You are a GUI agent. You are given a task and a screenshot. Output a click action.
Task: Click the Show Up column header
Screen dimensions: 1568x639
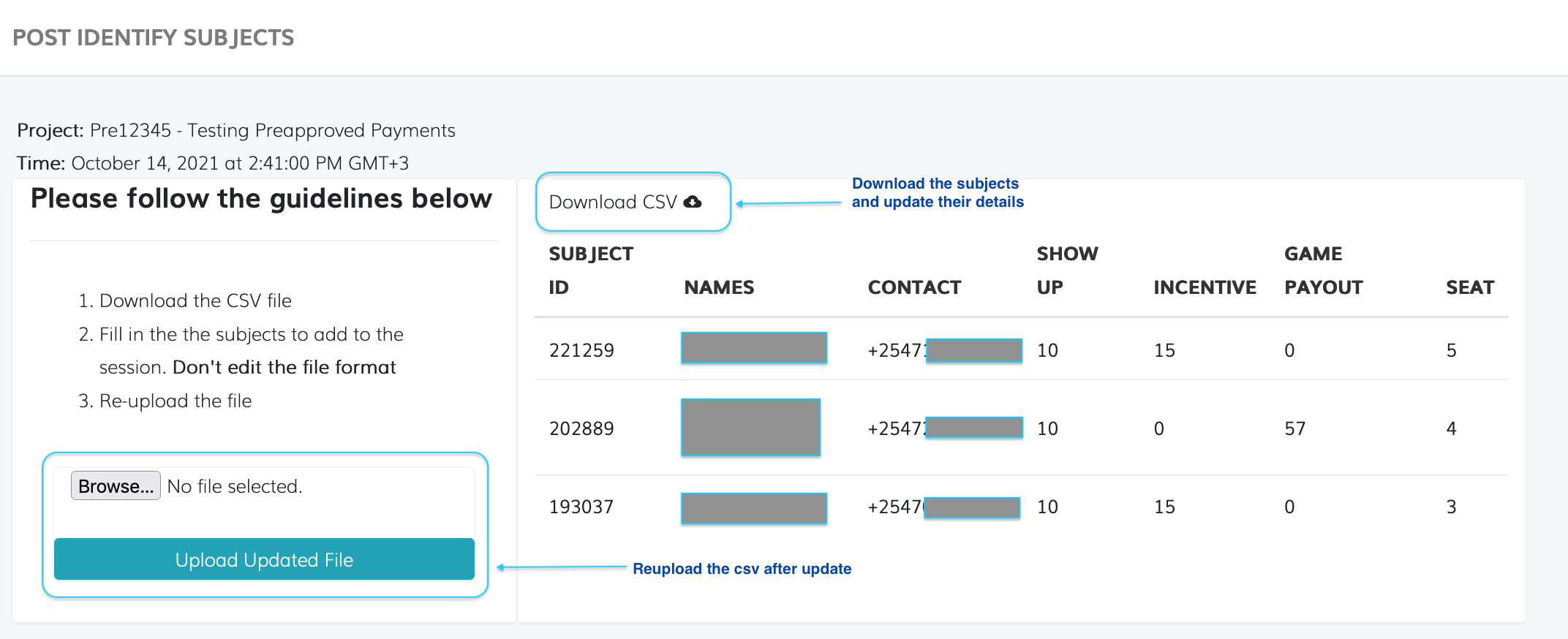coord(1067,271)
